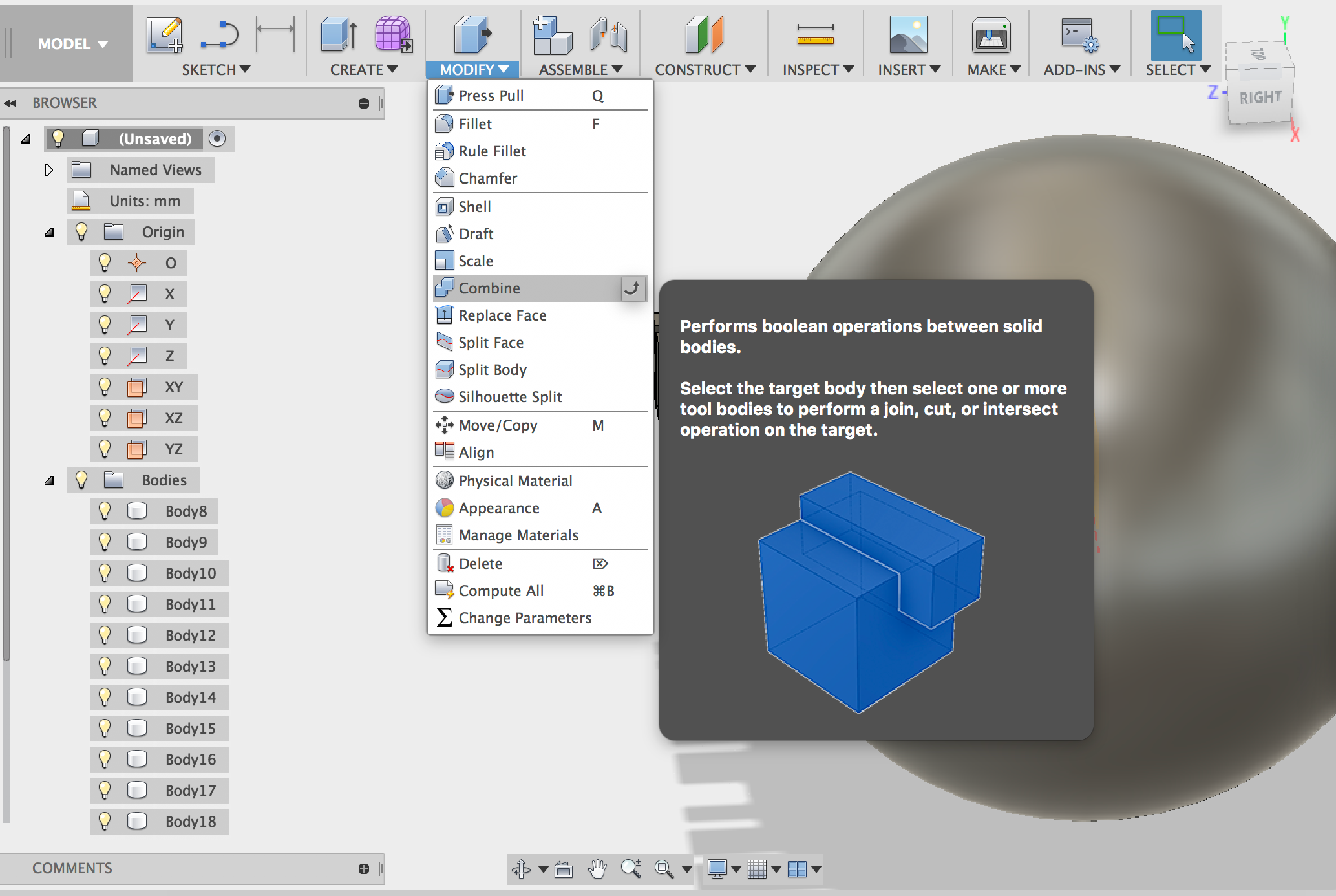Click the Browser panel minimize button
The height and width of the screenshot is (896, 1336).
click(x=364, y=103)
